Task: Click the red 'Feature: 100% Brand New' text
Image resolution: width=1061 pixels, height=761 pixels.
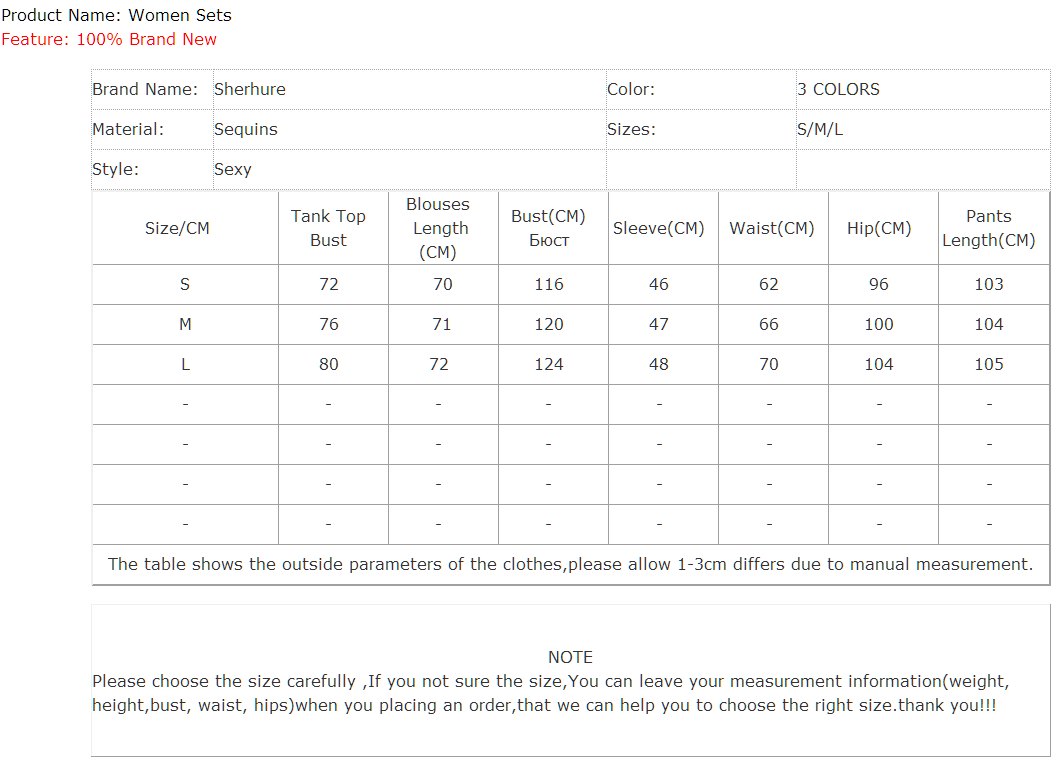Action: point(109,39)
